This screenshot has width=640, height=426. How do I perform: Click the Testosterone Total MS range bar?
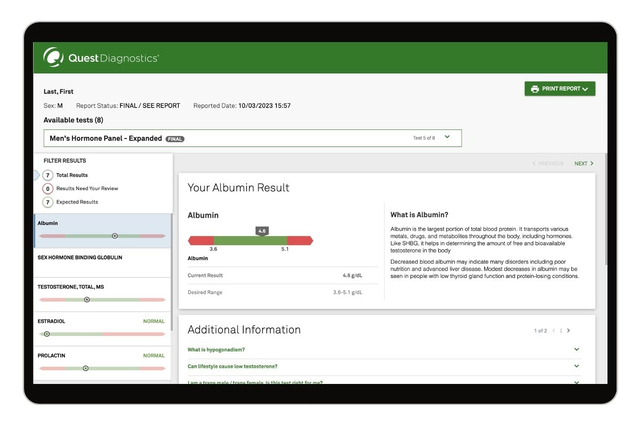(101, 299)
